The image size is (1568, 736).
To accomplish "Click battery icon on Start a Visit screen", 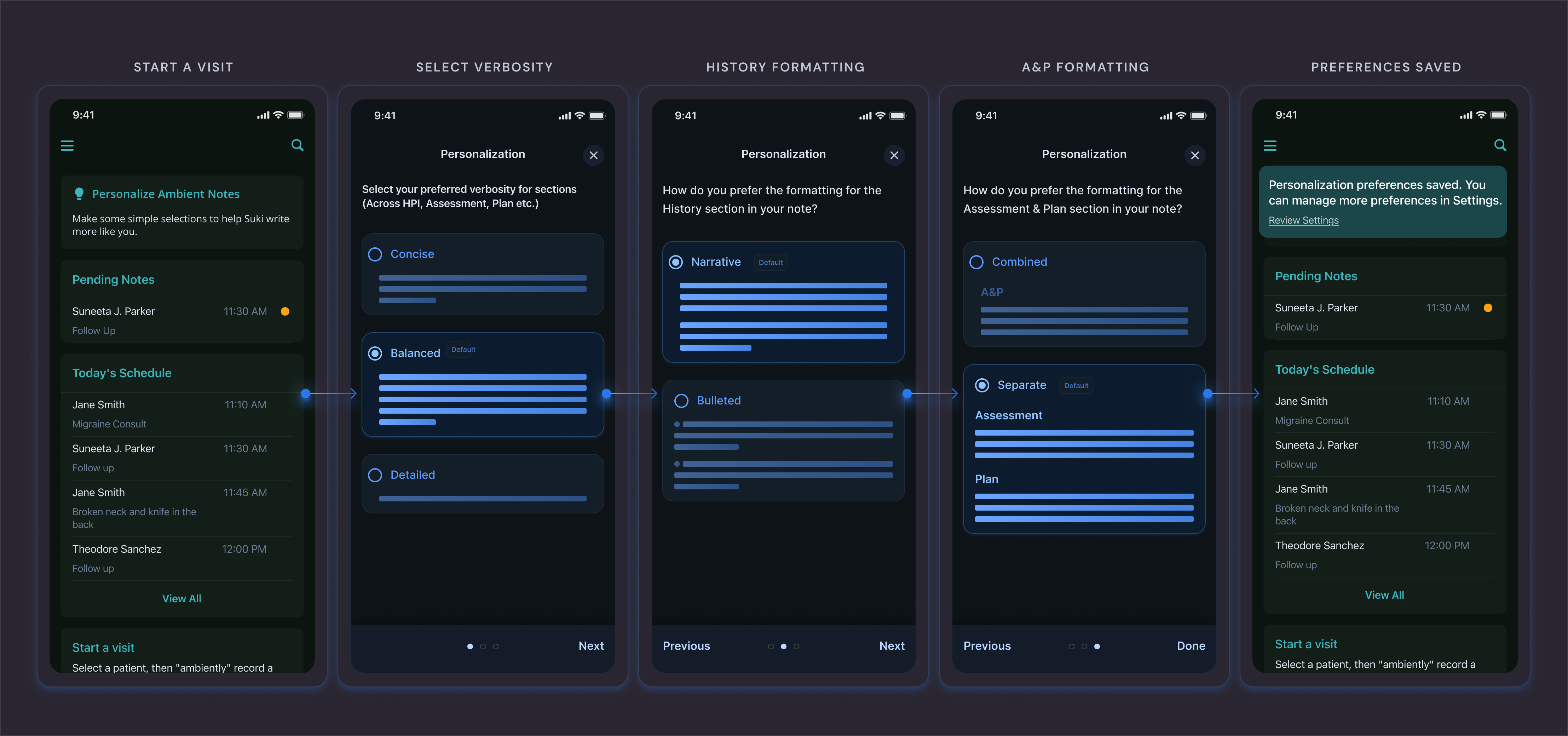I will click(295, 115).
